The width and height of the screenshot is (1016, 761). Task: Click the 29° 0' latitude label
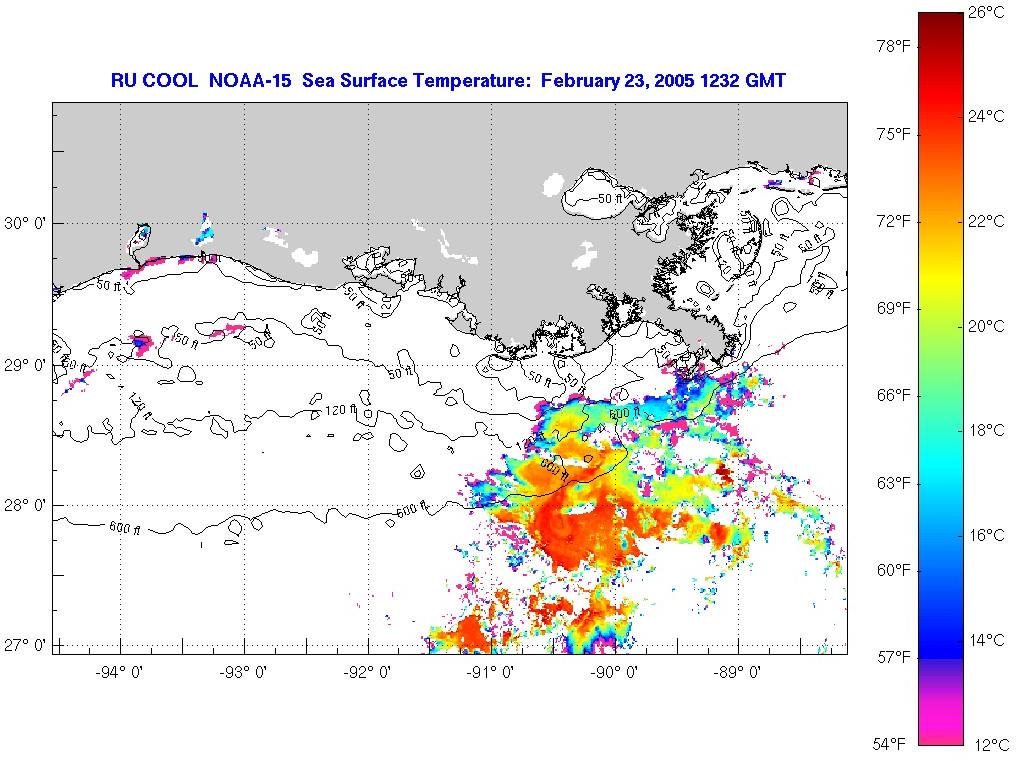[25, 366]
